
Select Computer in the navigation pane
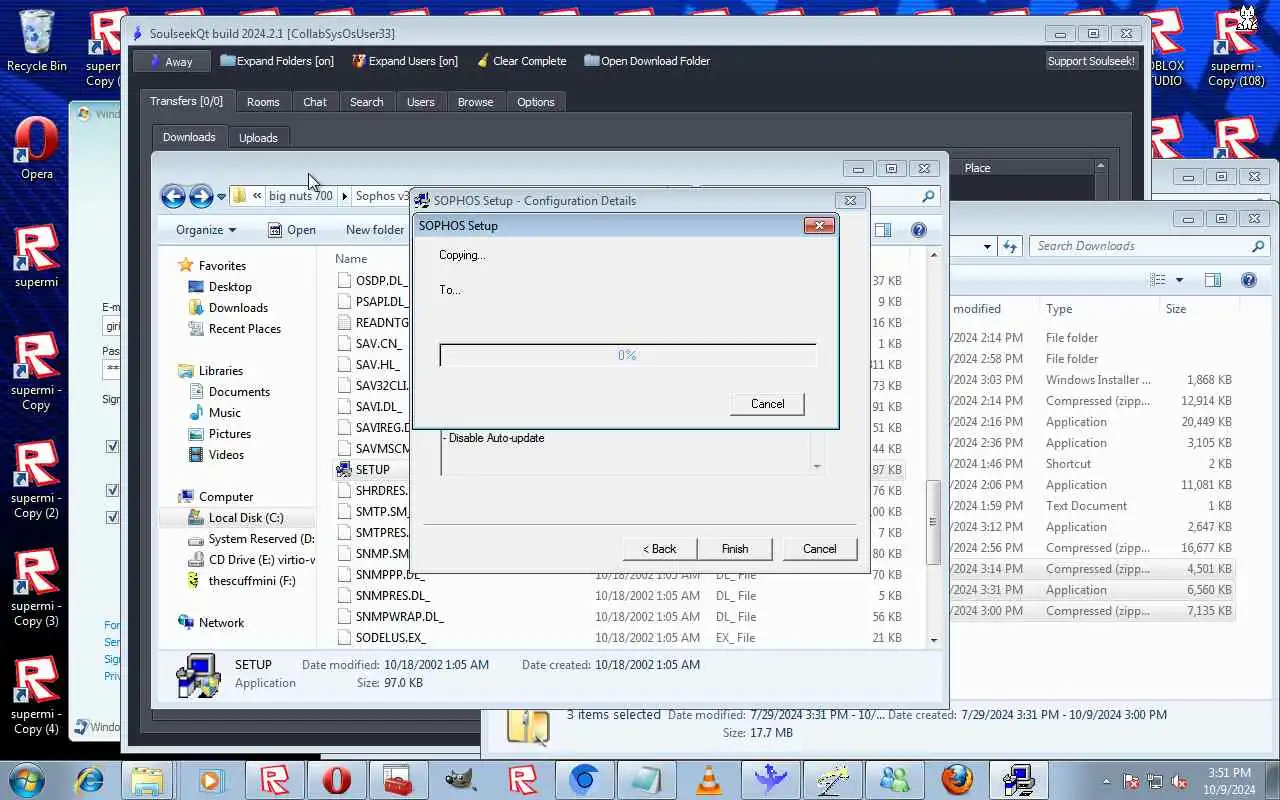226,497
